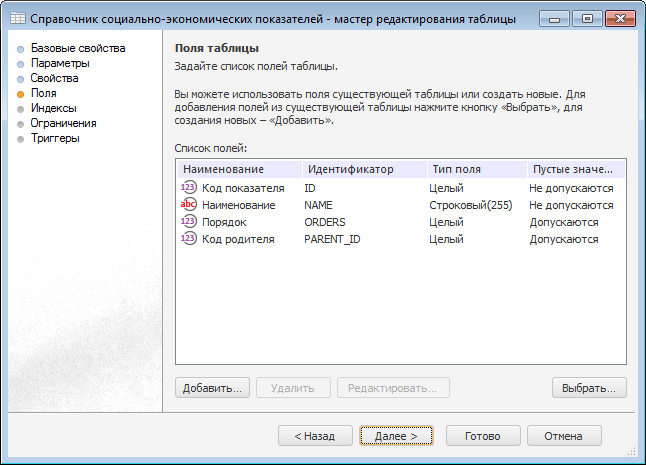
Task: Click the integer type icon for Код показателя
Action: coord(188,188)
